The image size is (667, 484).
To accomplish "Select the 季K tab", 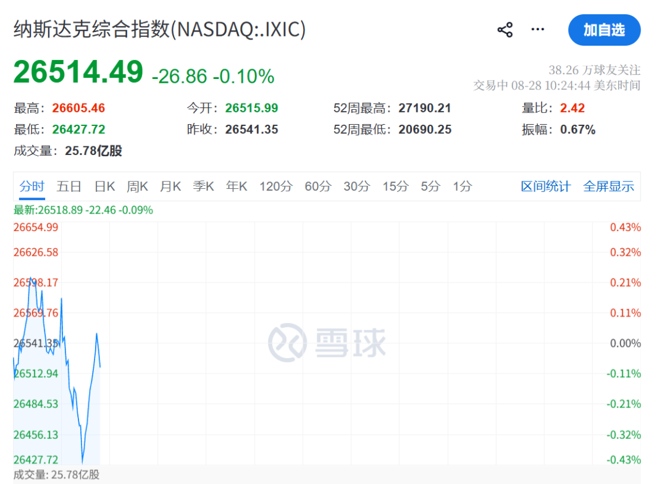I will click(x=203, y=186).
